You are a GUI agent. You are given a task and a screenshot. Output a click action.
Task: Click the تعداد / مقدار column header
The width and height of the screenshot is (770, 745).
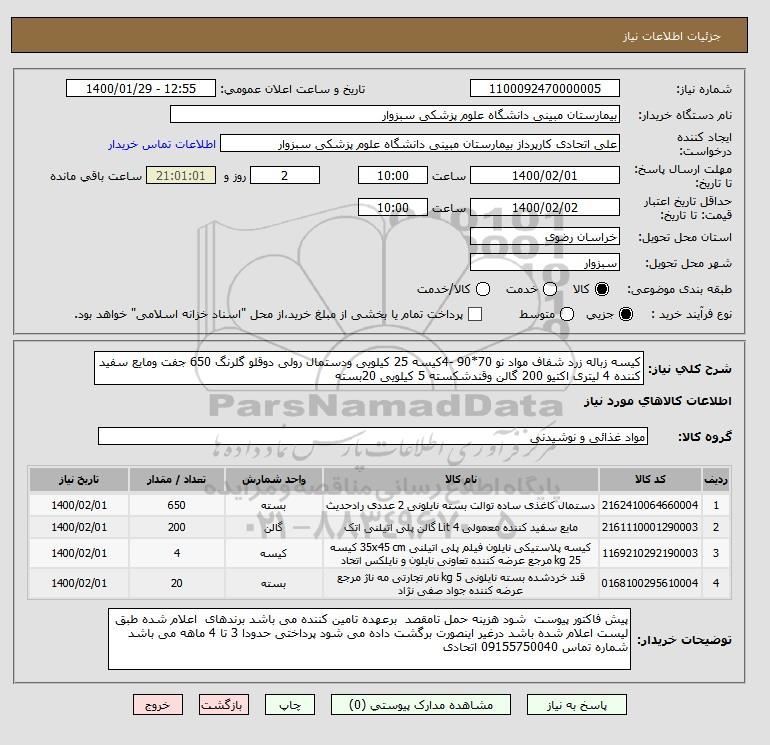177,479
